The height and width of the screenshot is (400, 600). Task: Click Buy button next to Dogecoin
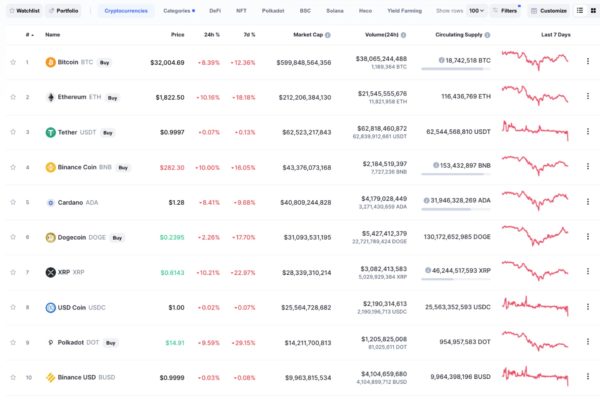tap(117, 238)
